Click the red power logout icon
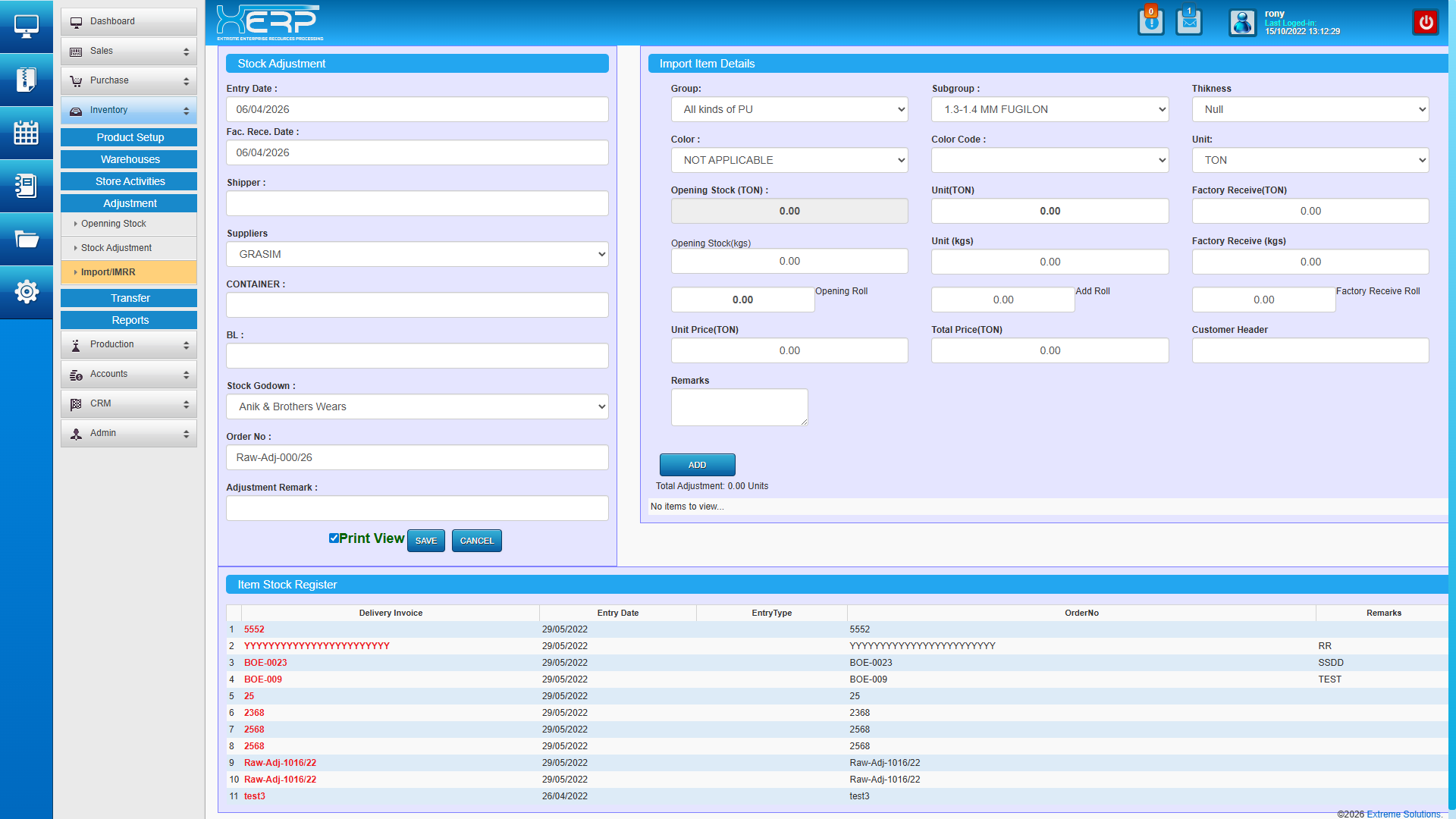Viewport: 1456px width, 819px height. coord(1426,22)
